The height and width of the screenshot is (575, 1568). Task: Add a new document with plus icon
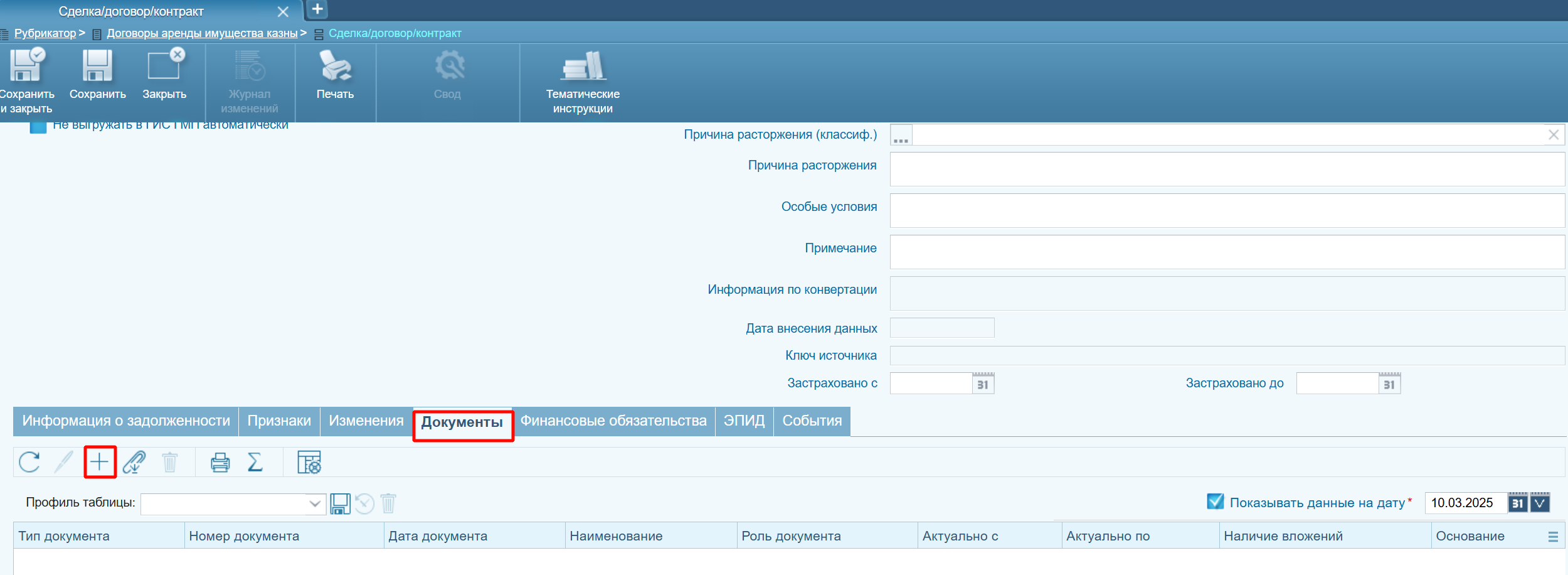tap(100, 462)
